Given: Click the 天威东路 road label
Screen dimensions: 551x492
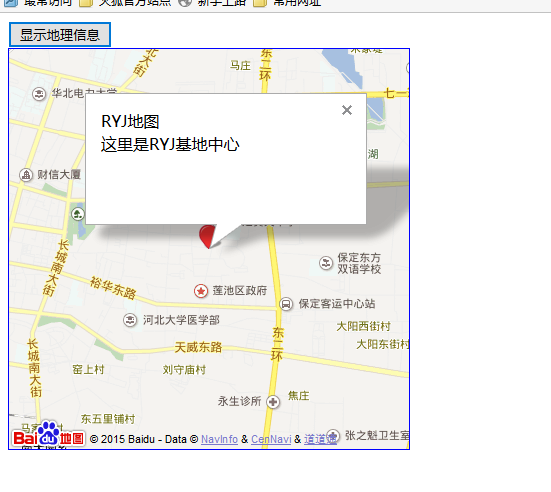Looking at the screenshot, I should tap(198, 347).
